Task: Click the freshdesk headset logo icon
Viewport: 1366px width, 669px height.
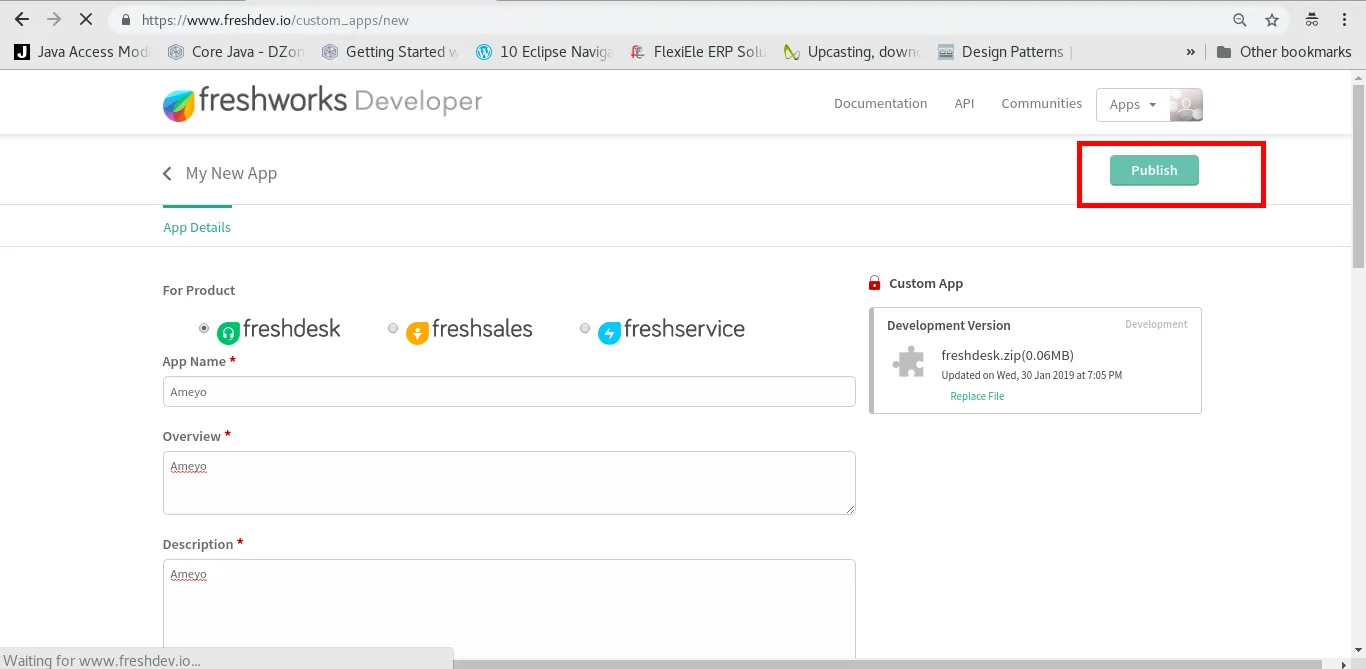Action: (229, 333)
